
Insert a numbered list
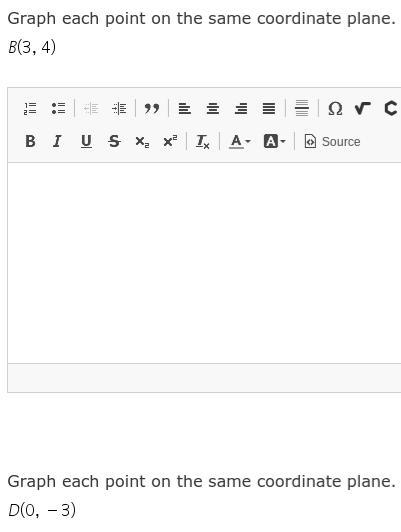click(30, 109)
